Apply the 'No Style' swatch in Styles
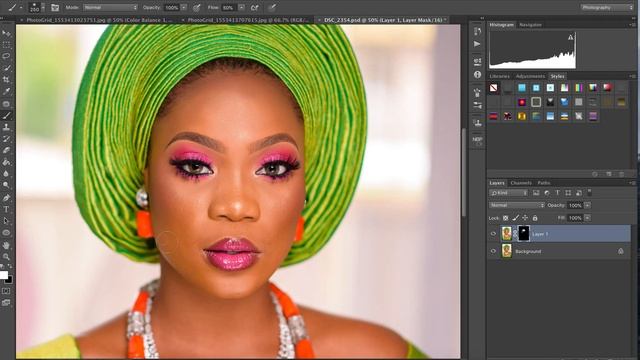Screen dimensions: 640x360 pos(493,87)
